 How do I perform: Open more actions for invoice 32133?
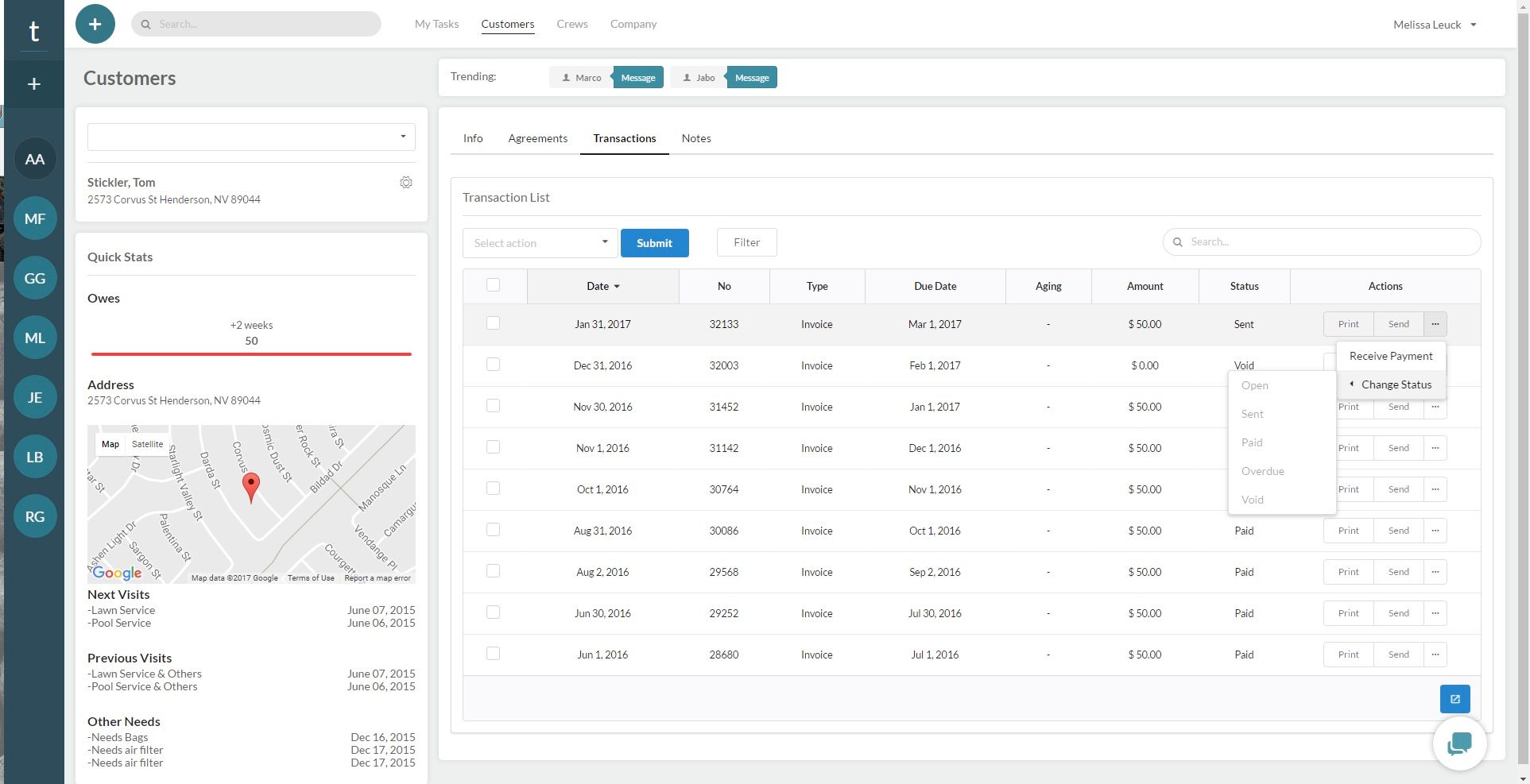click(x=1435, y=324)
